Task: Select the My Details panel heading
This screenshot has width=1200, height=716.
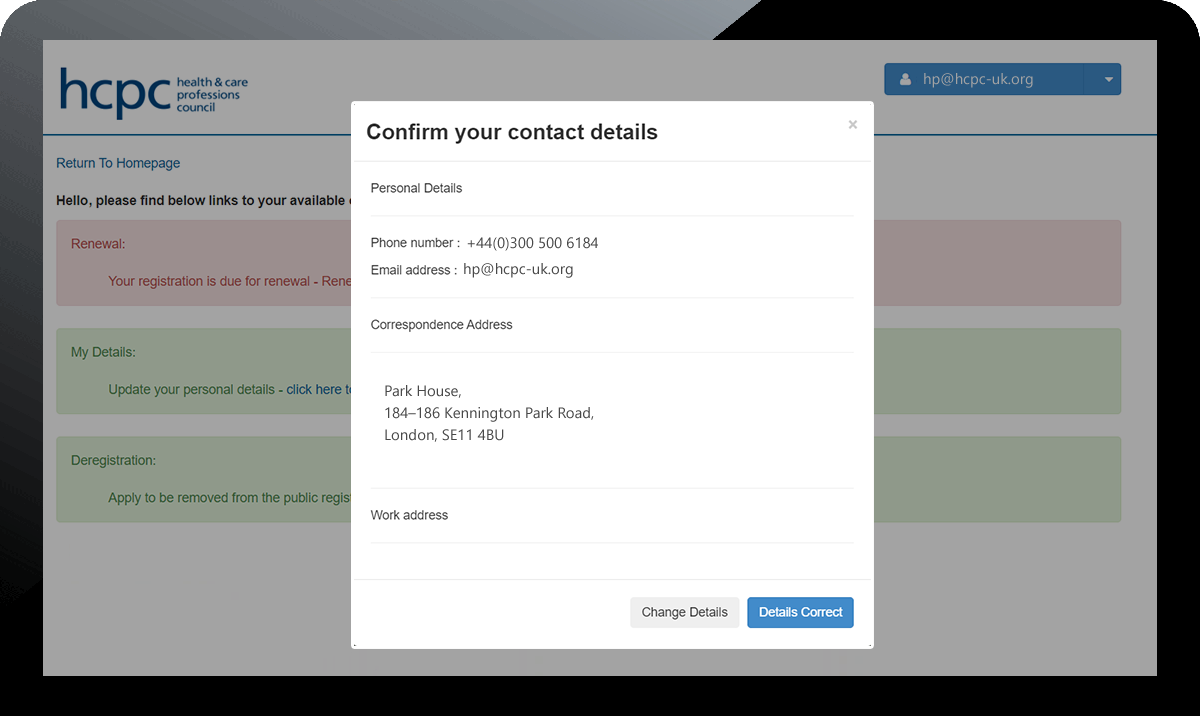Action: coord(103,352)
